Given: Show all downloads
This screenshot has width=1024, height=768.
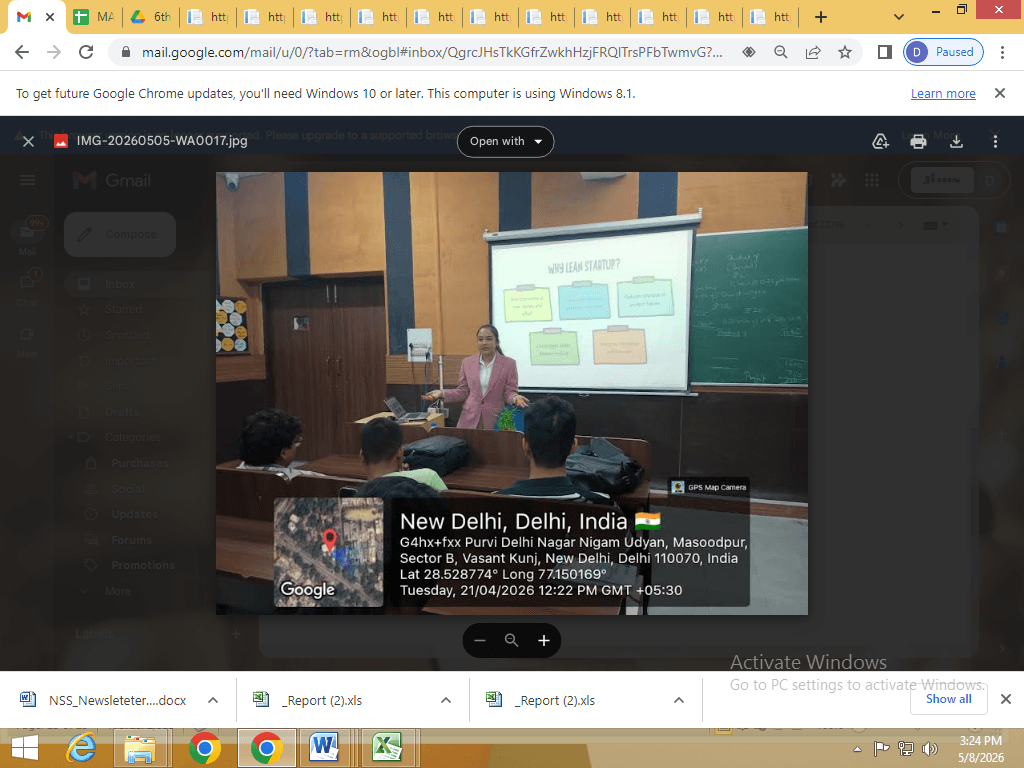Looking at the screenshot, I should tap(948, 699).
